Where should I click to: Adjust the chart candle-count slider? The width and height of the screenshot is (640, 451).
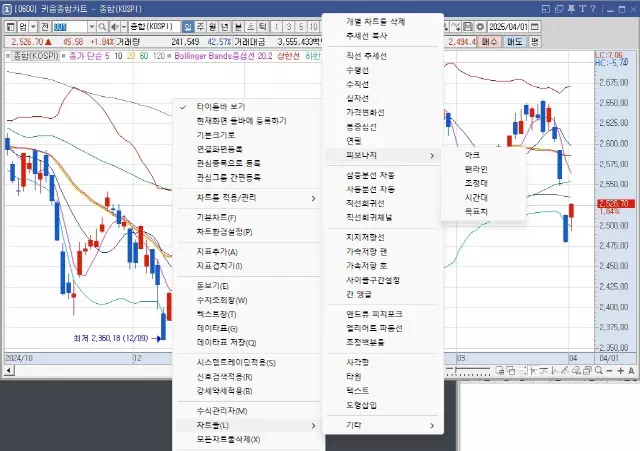[x=468, y=371]
